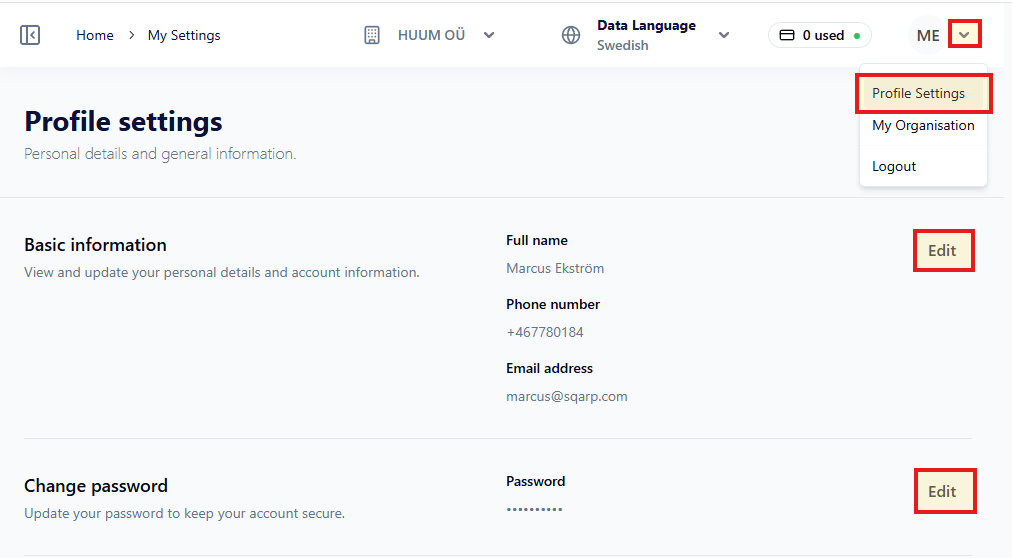Edit the Change password section
Viewport: 1012px width, 558px height.
[942, 492]
